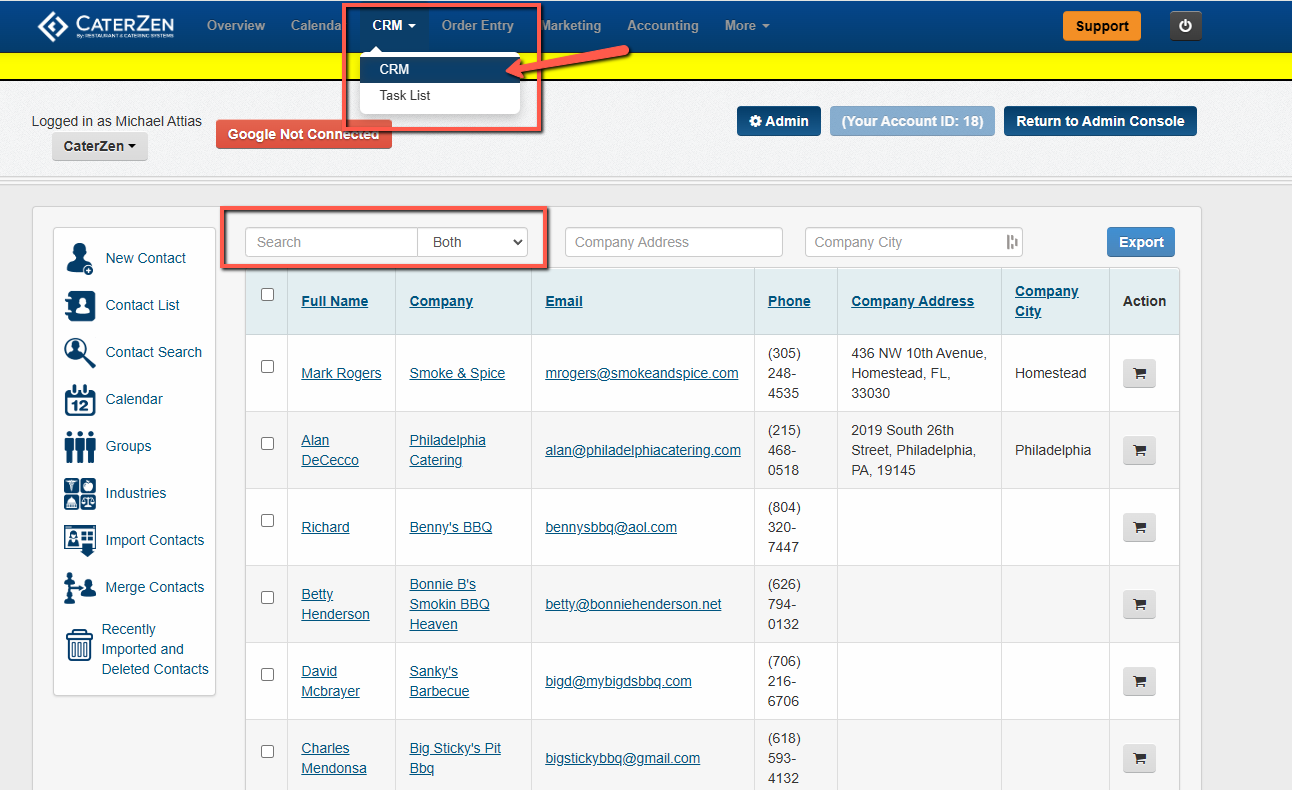Image resolution: width=1292 pixels, height=790 pixels.
Task: Click the Company Address input field
Action: 673,242
